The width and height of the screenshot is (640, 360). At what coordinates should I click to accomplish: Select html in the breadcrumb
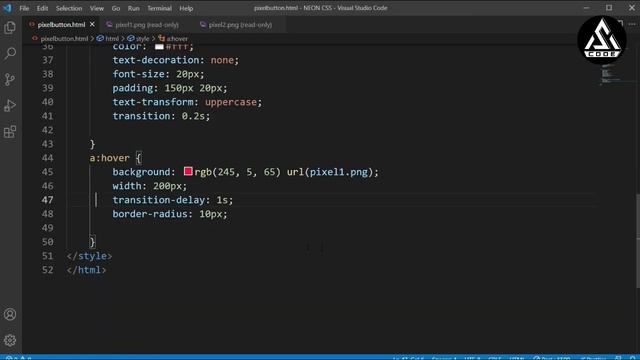[112, 39]
